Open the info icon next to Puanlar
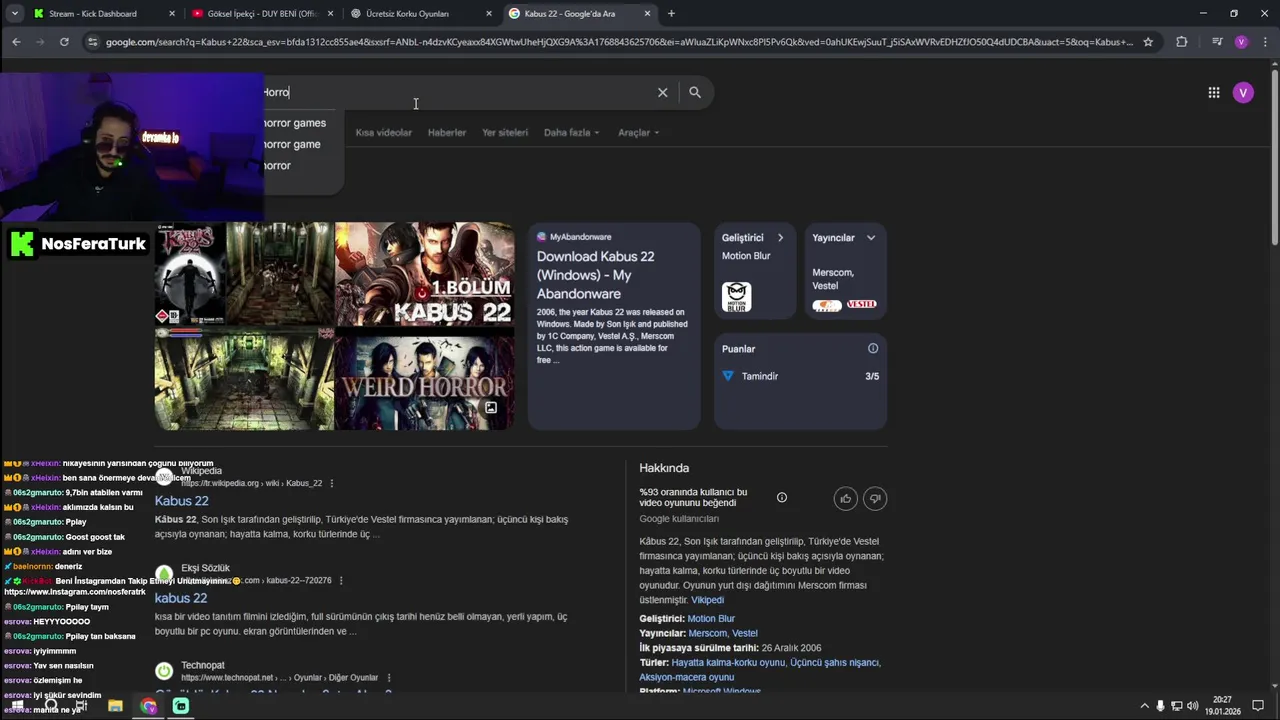Viewport: 1280px width, 720px height. pos(873,348)
